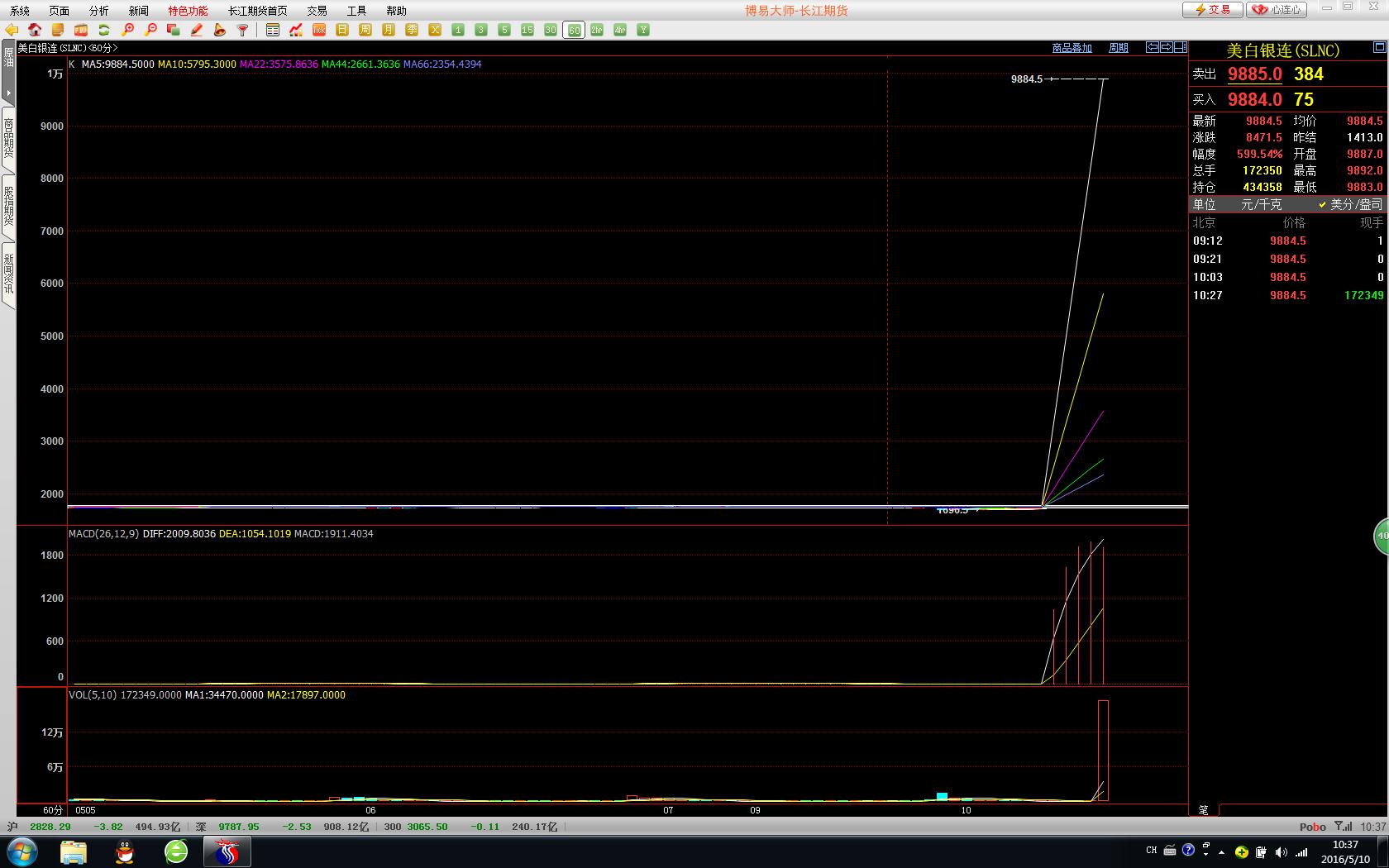The height and width of the screenshot is (868, 1389).
Task: Open QQ penguin from the taskbar
Action: (x=125, y=851)
